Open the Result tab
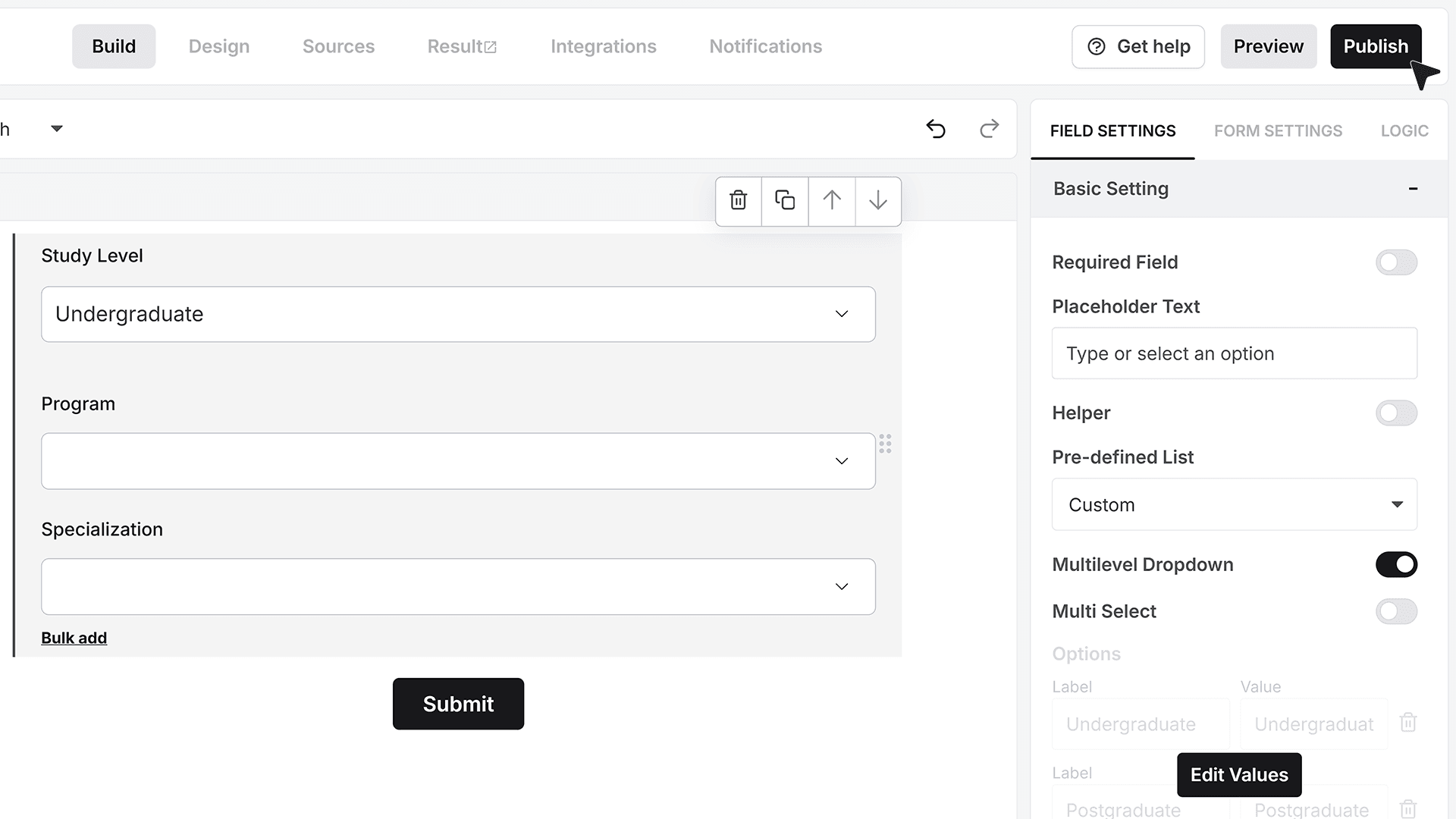Screen dimensions: 1456x819 (462, 46)
